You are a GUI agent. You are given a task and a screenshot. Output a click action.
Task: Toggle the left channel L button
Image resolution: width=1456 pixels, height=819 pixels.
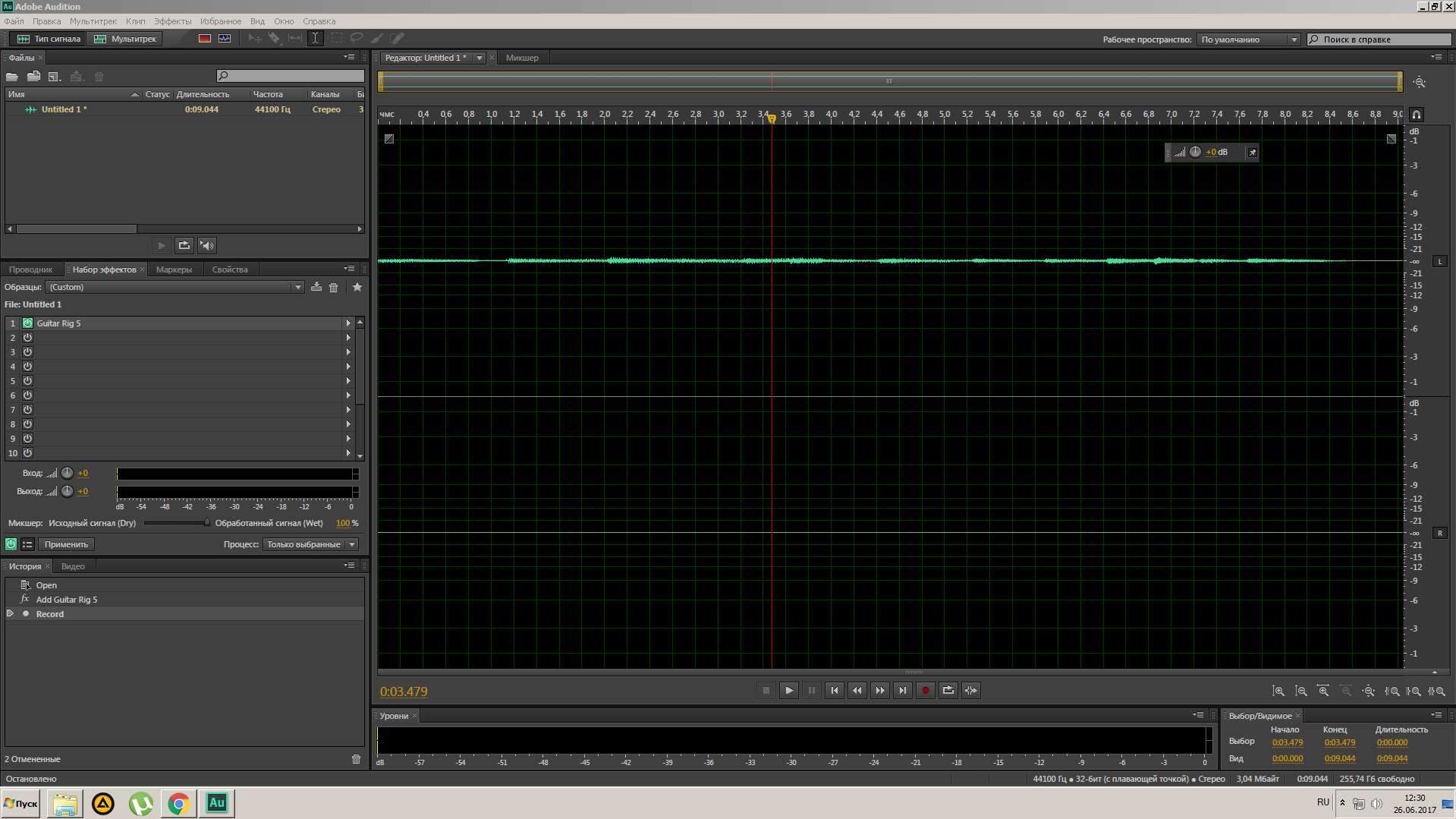pyautogui.click(x=1439, y=261)
